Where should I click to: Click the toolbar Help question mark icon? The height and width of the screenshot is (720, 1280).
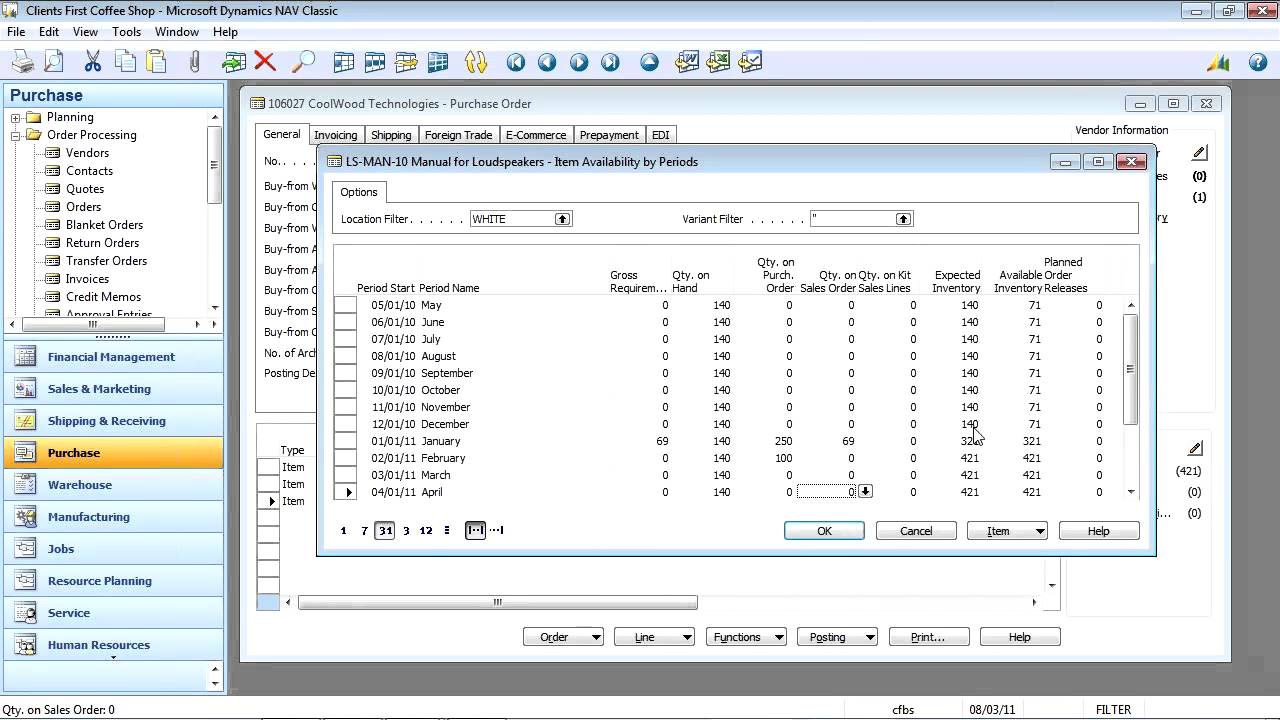point(1258,62)
